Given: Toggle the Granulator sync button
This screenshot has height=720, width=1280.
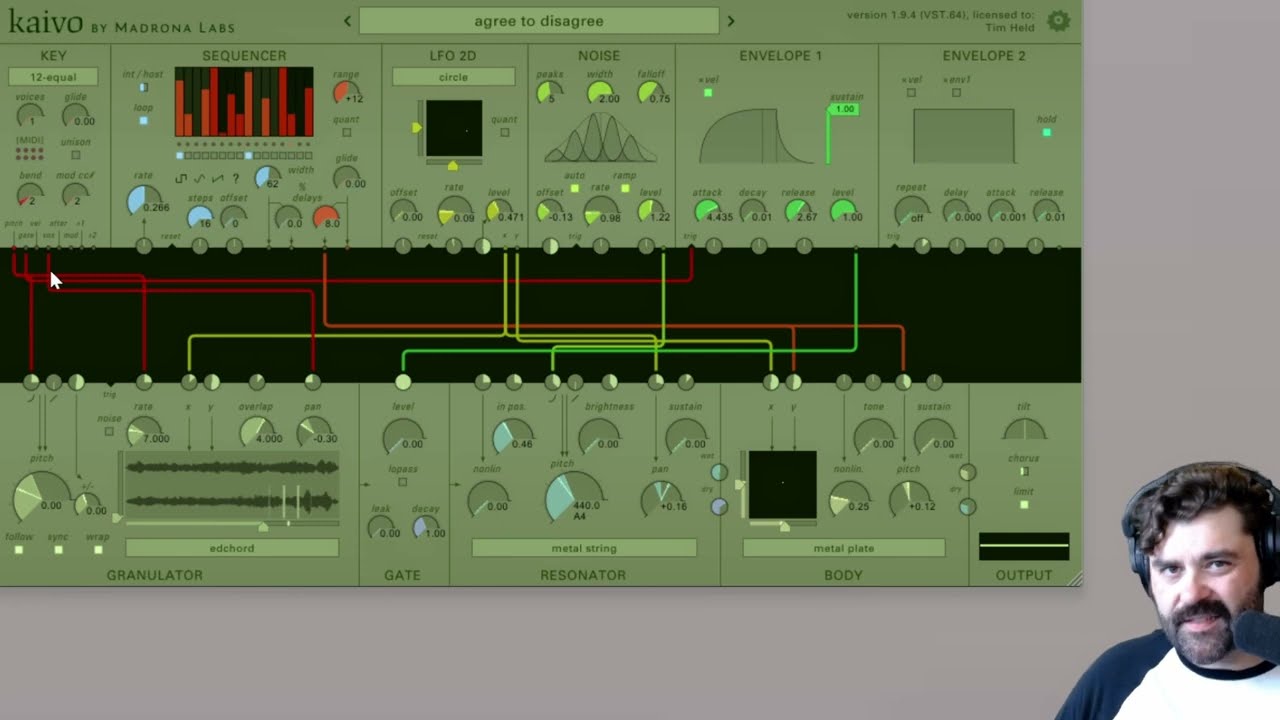Looking at the screenshot, I should tap(58, 550).
